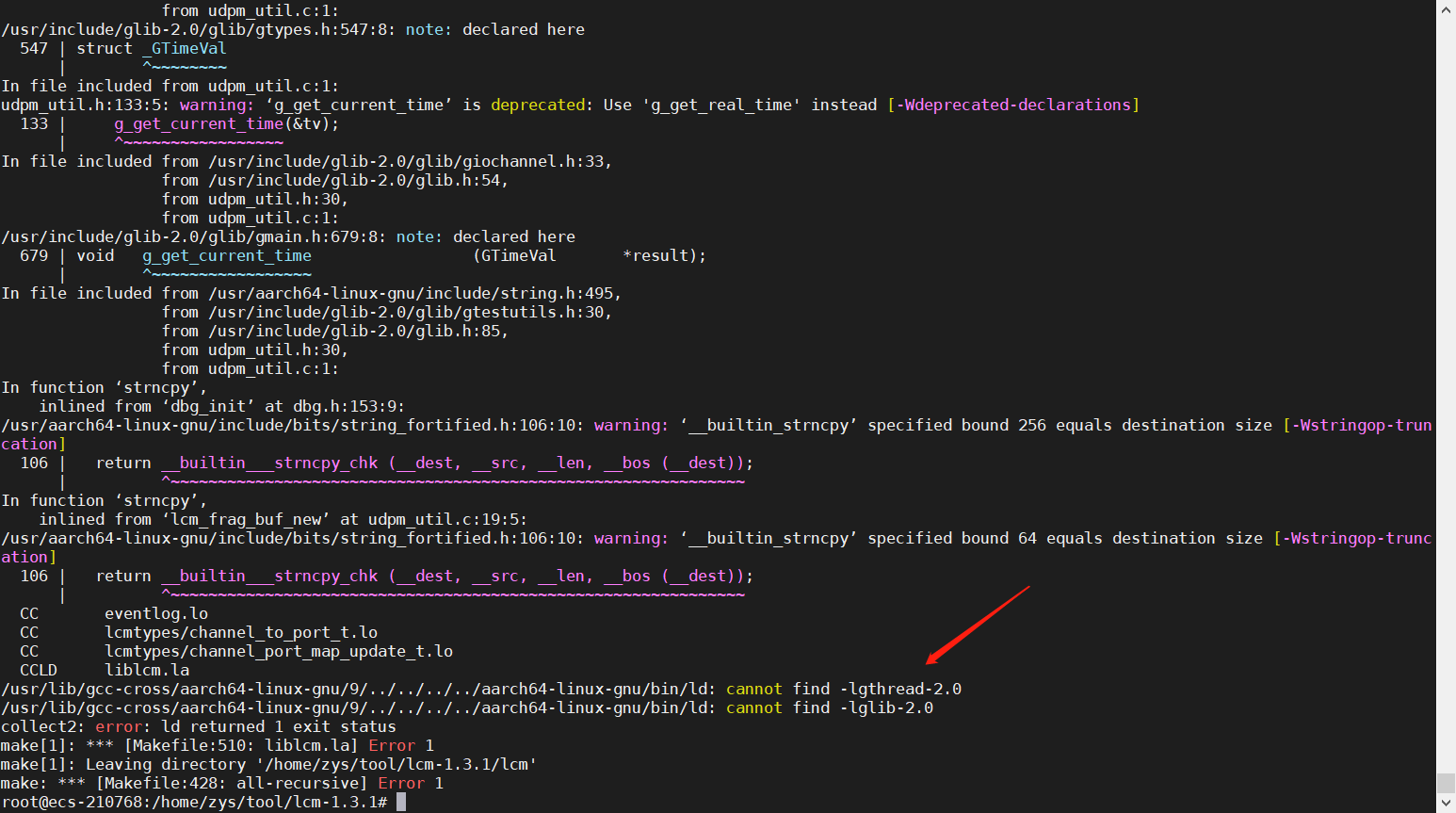Click 'giochannel.h:33' include line
1456x813 pixels.
[307, 161]
